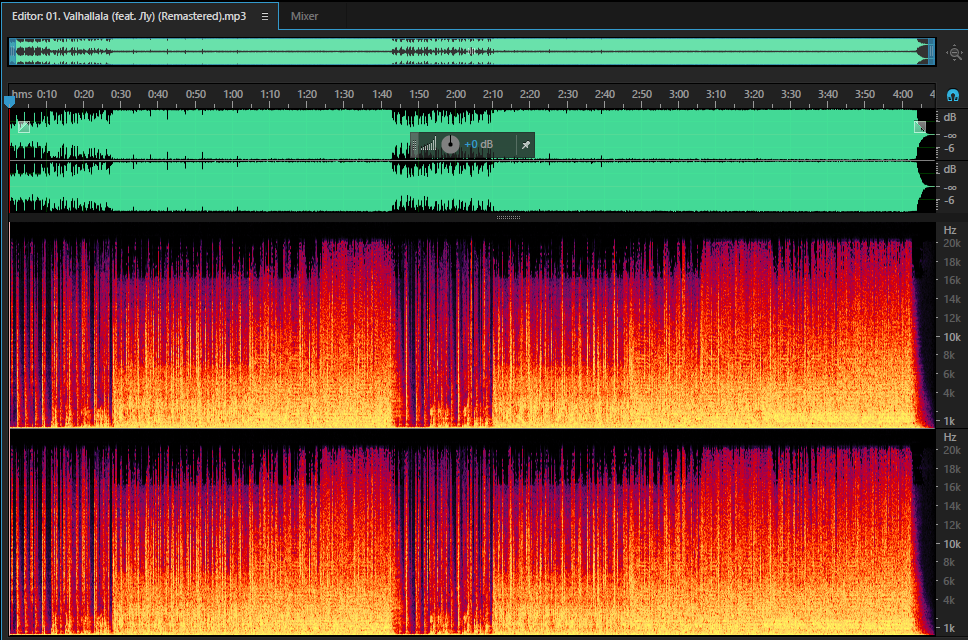Click the fade-in handle on the waveform

[x=23, y=127]
